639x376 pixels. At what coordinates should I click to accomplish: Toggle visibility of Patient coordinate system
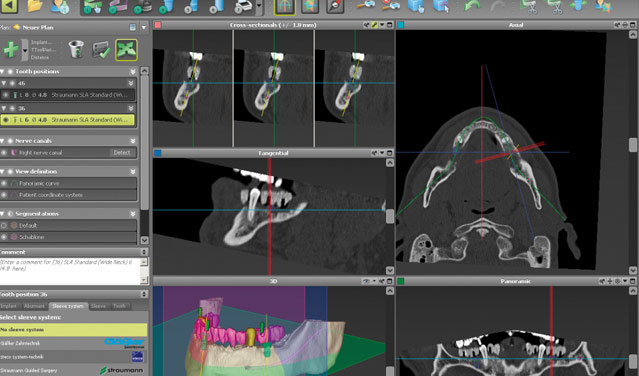(x=4, y=195)
